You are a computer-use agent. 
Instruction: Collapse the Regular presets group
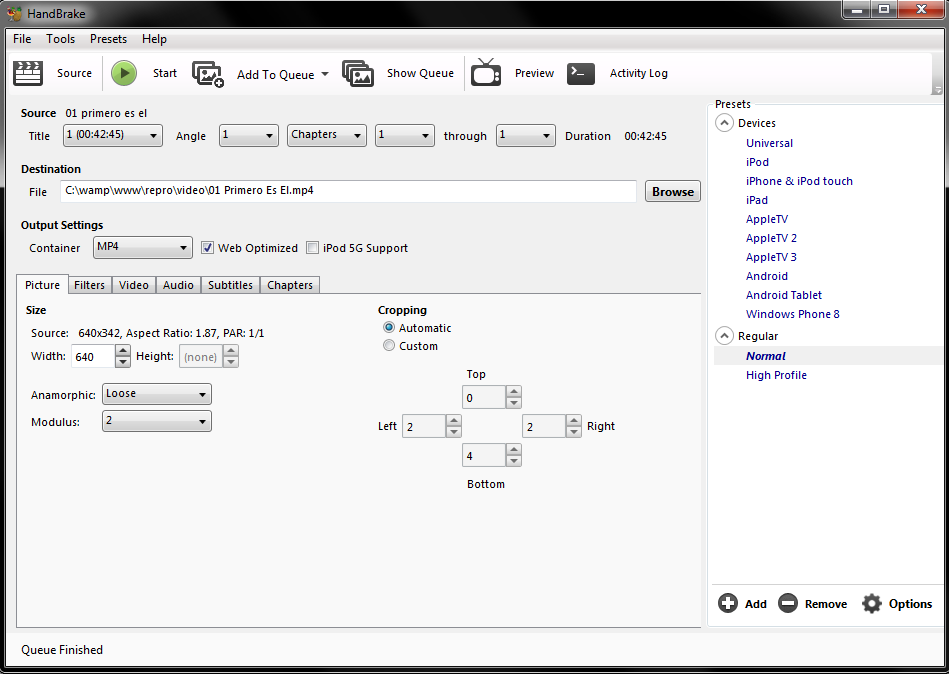pos(724,336)
